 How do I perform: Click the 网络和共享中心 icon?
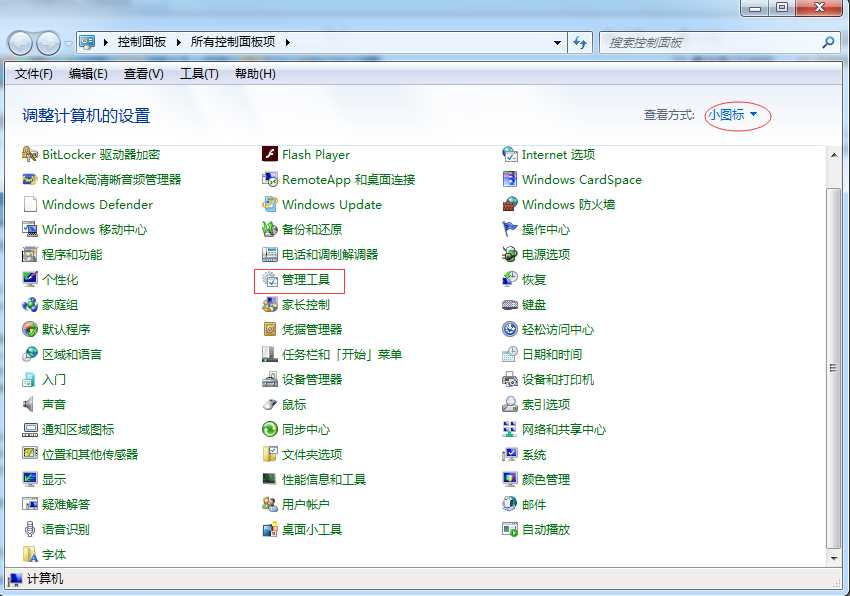tap(510, 429)
